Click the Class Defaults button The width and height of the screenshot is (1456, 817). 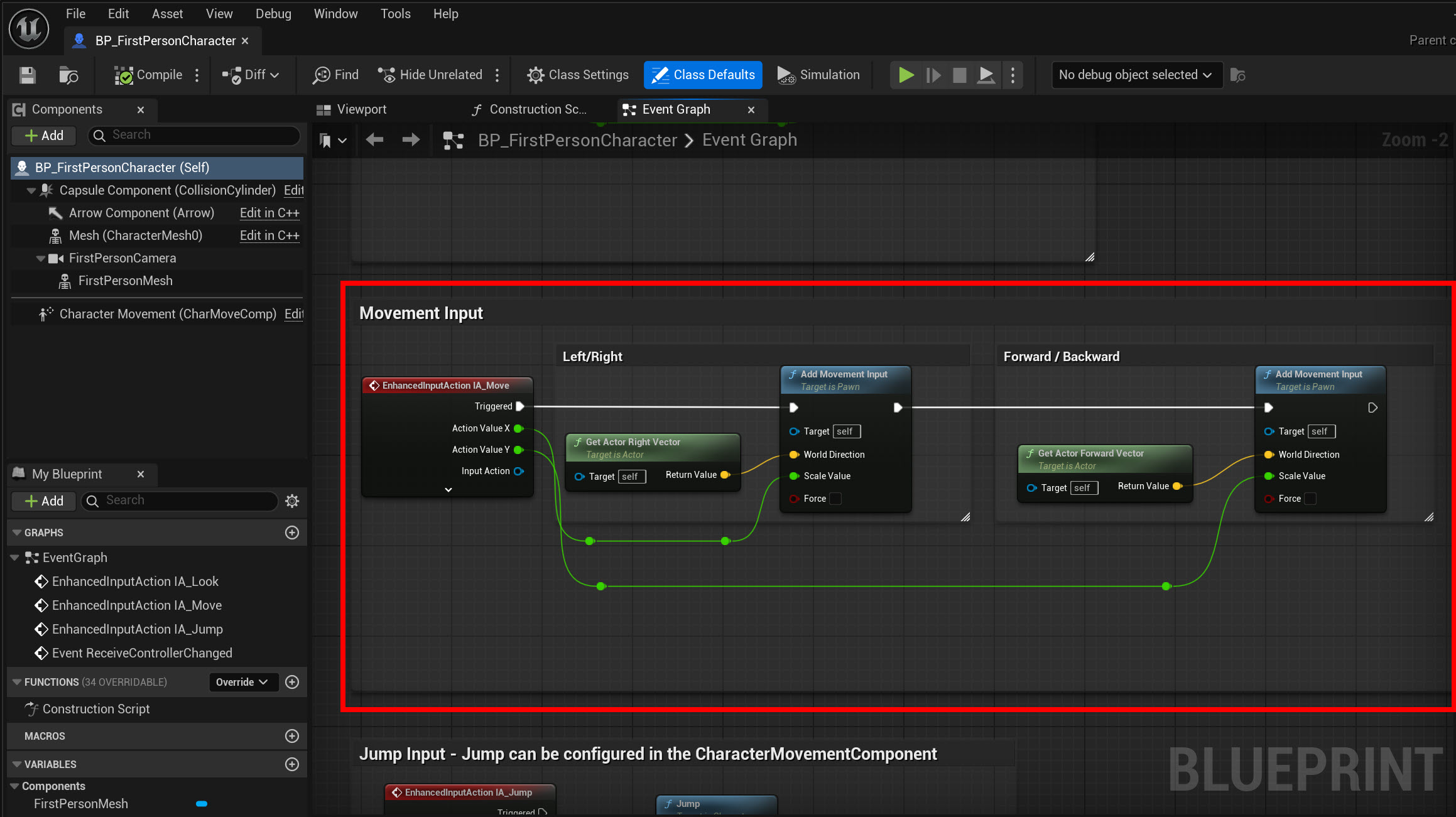tap(703, 75)
